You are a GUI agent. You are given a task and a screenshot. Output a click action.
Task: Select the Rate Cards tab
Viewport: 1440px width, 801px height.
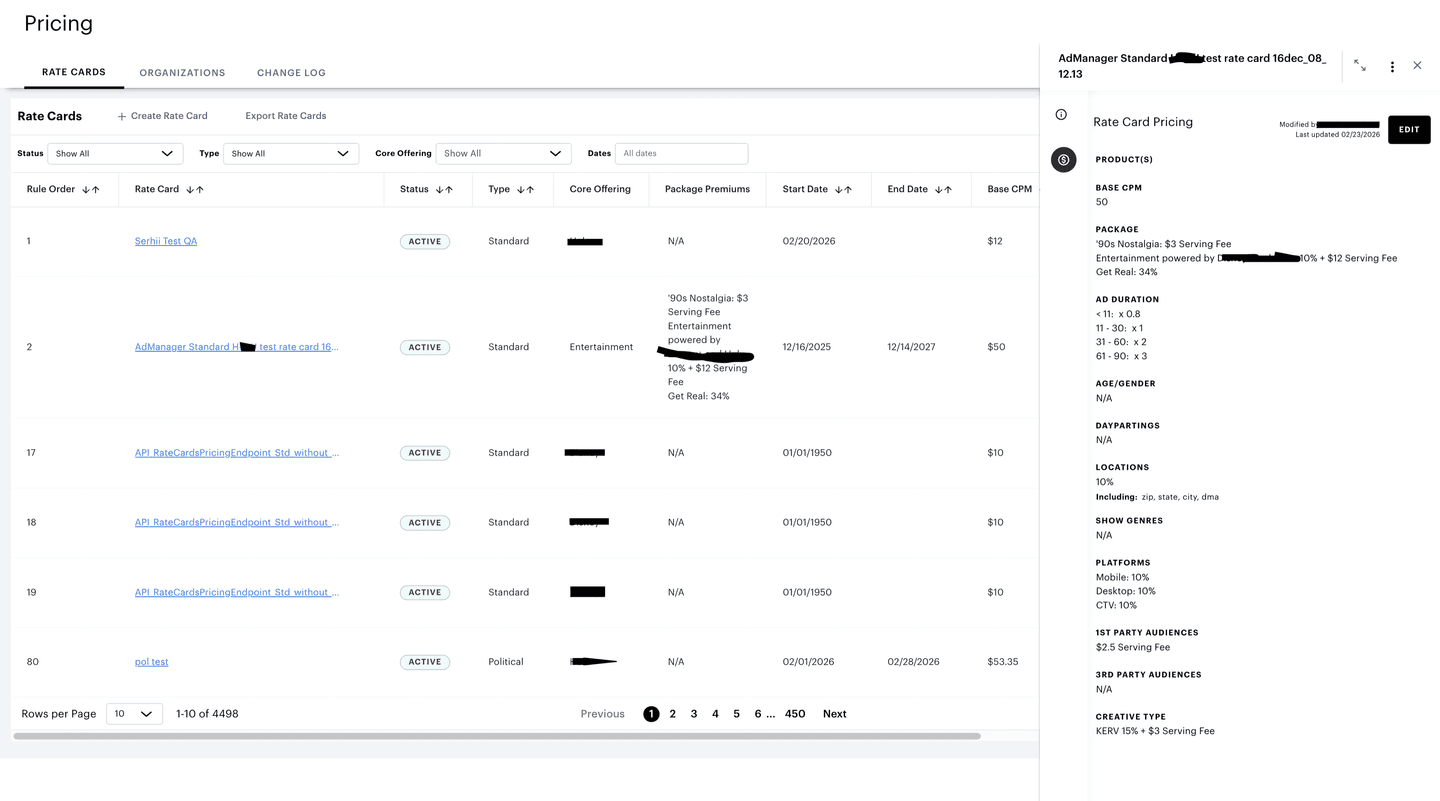(73, 72)
